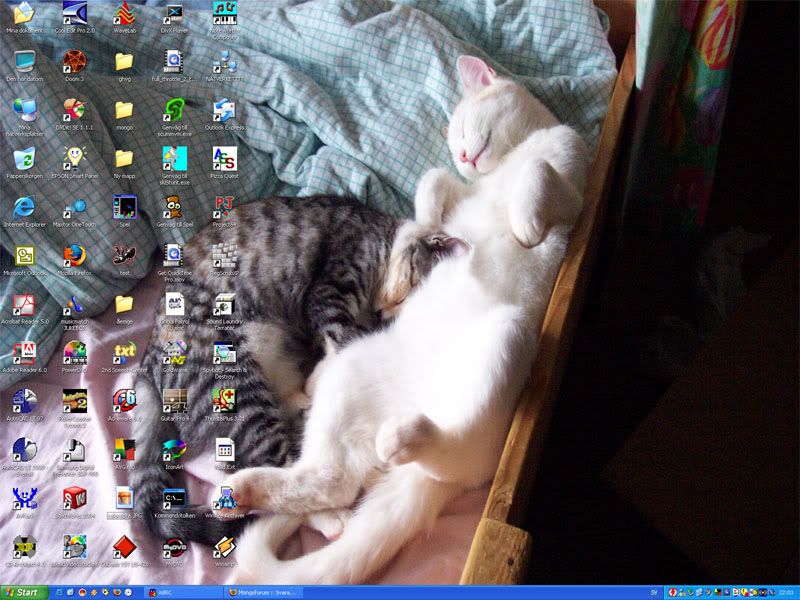
Task: Select the Ny mapp folder
Action: (x=124, y=159)
